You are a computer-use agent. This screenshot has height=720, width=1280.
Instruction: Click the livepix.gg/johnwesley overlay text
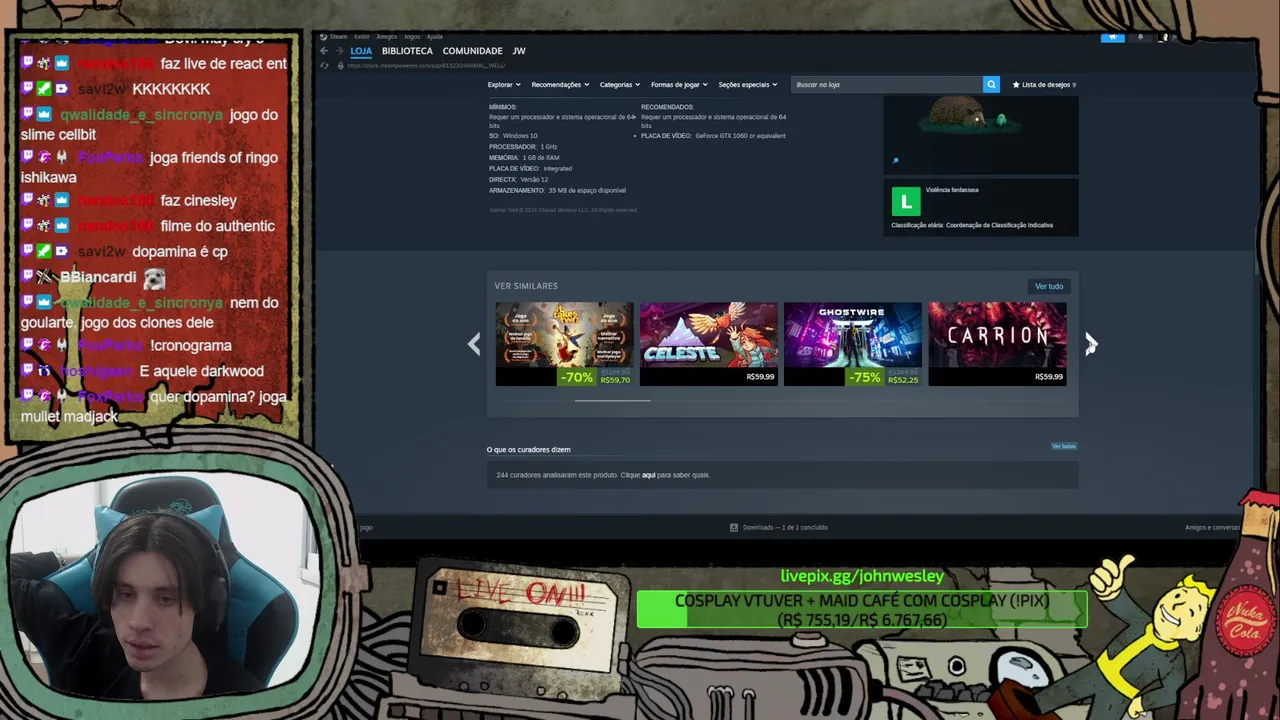click(x=862, y=576)
